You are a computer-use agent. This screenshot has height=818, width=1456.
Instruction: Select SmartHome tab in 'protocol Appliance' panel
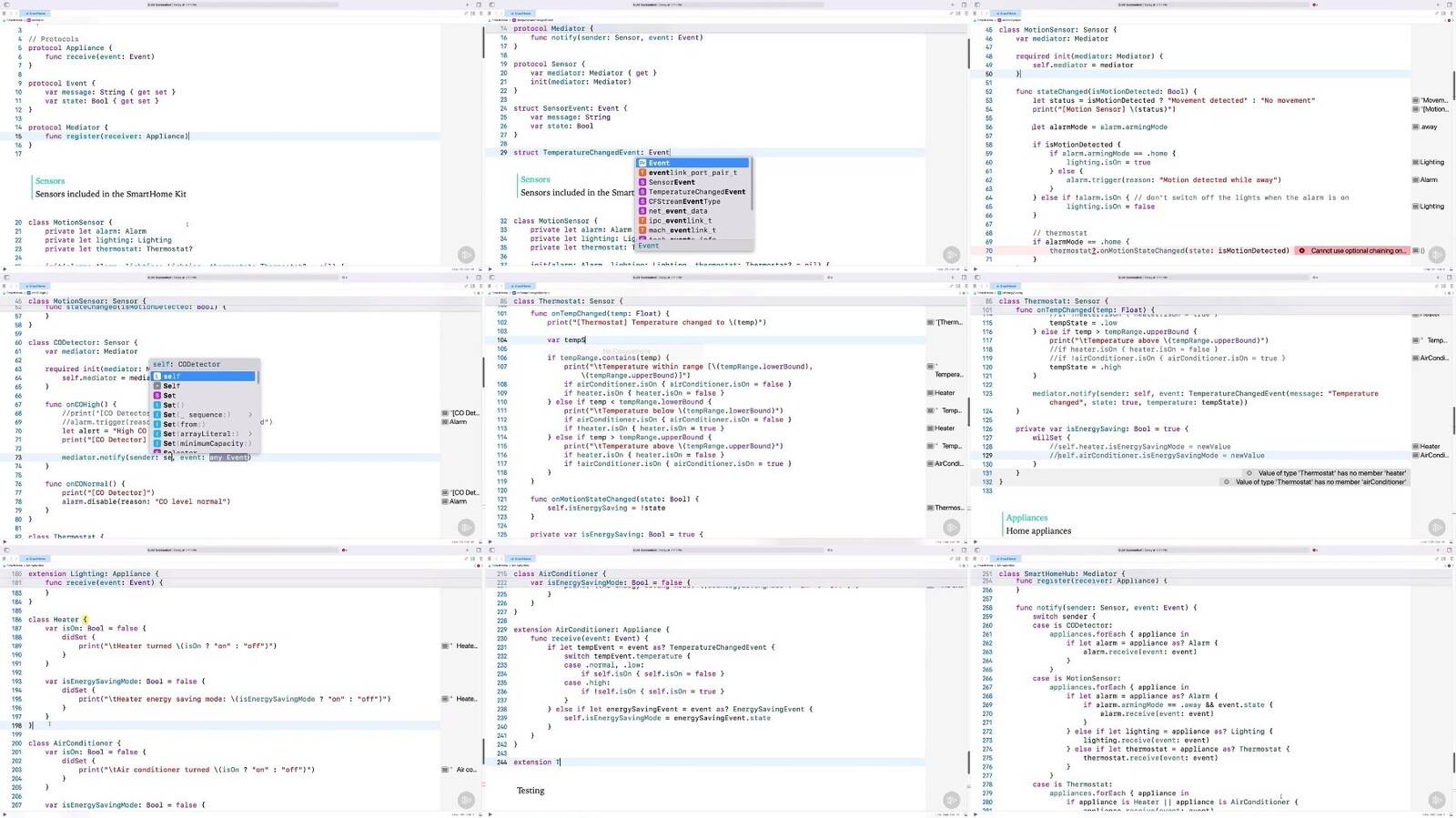pos(36,14)
